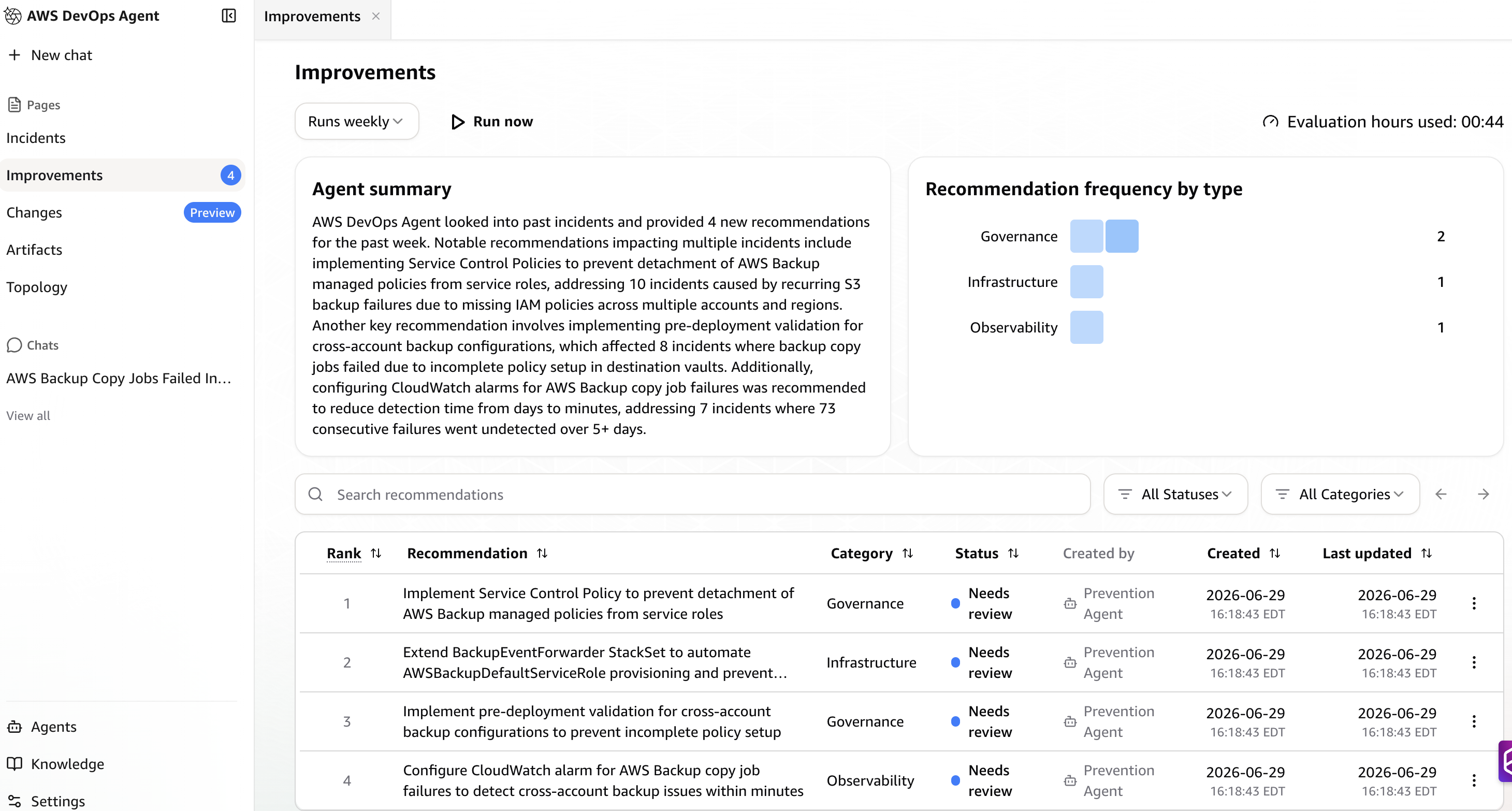Click Governance category in rank 1 row
The height and width of the screenshot is (811, 1512).
point(865,603)
